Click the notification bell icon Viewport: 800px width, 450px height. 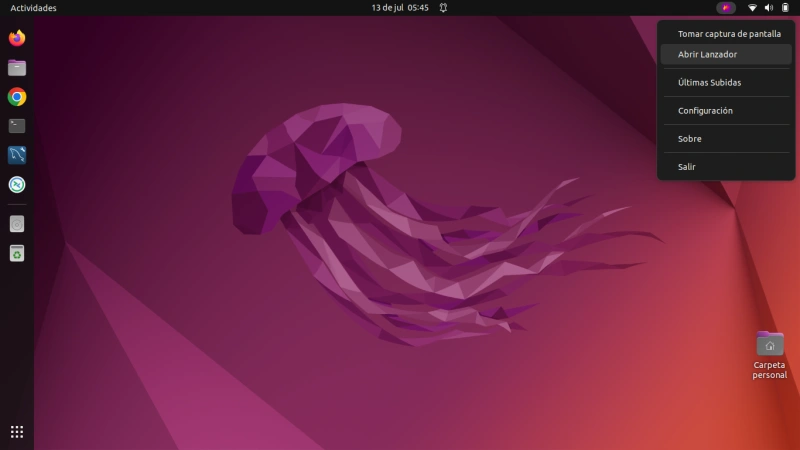coord(443,8)
